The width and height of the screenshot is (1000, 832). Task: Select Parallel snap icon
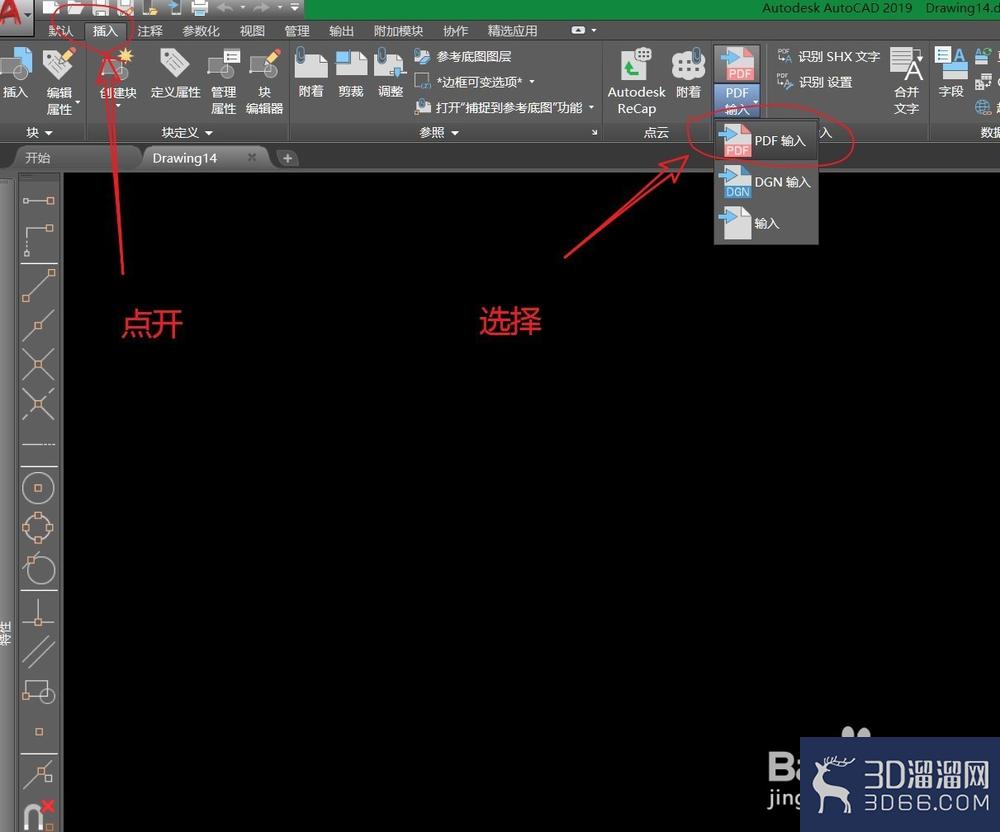(39, 652)
